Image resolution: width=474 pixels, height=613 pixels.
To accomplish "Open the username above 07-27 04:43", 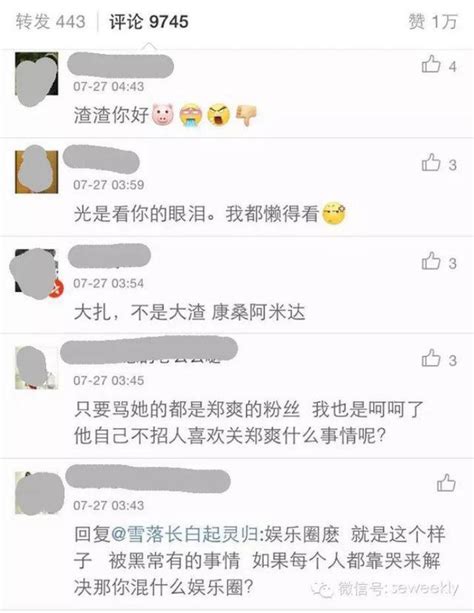I will pos(120,66).
